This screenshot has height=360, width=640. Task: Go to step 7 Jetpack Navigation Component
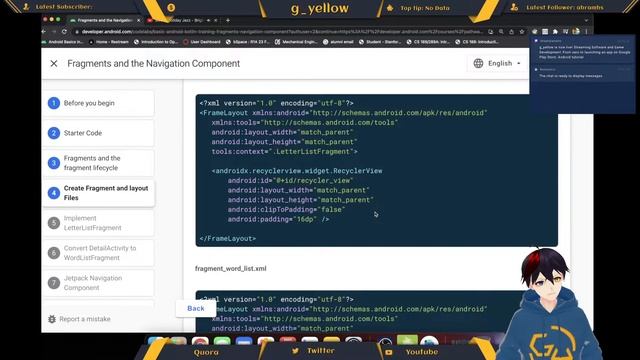click(99, 283)
